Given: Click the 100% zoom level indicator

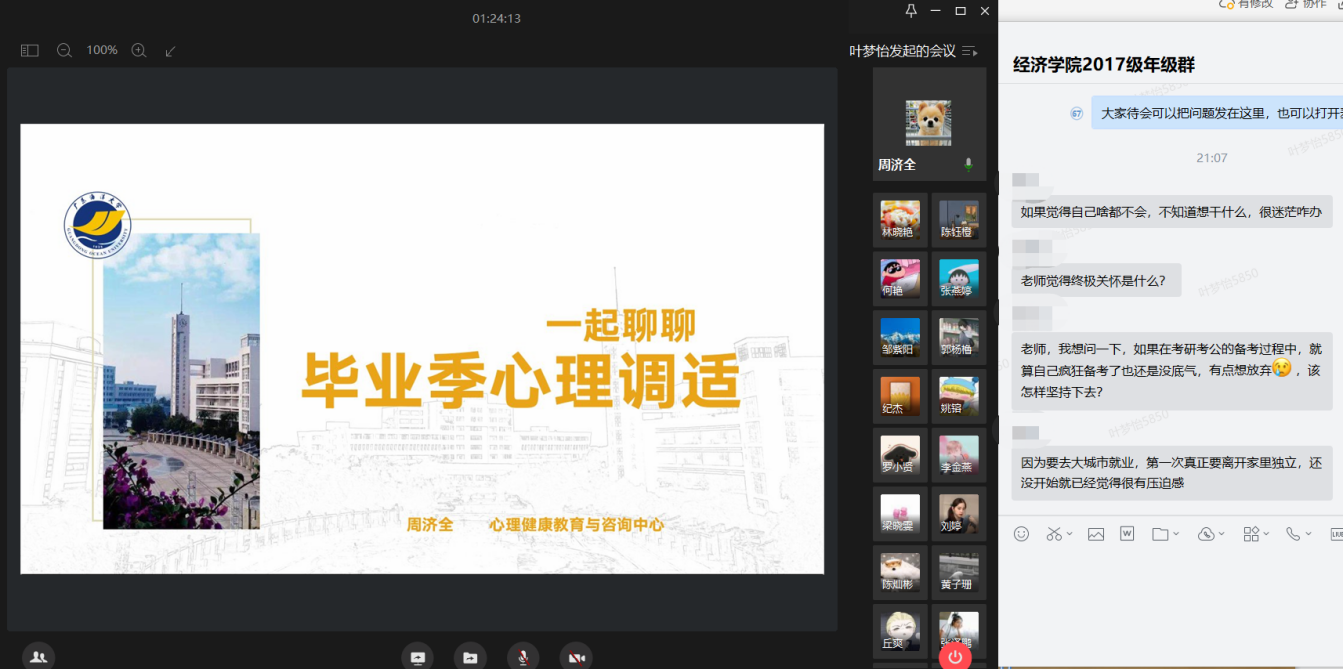Looking at the screenshot, I should (x=102, y=50).
